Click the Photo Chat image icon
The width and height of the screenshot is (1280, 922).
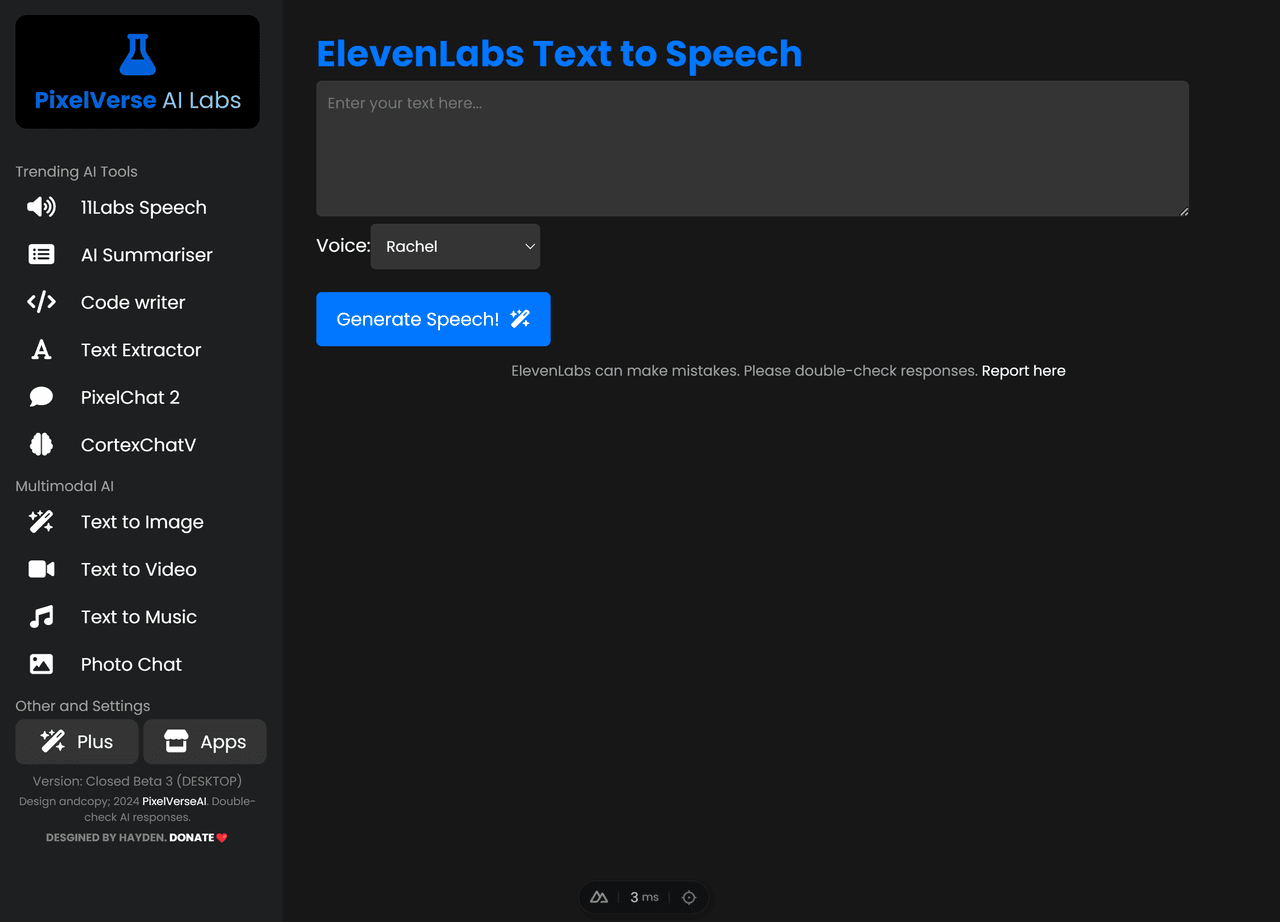[41, 664]
